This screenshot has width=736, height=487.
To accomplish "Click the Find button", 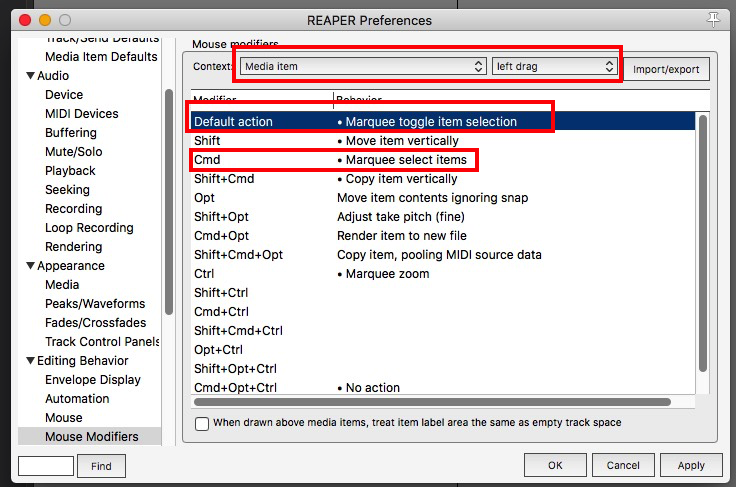I will click(101, 466).
